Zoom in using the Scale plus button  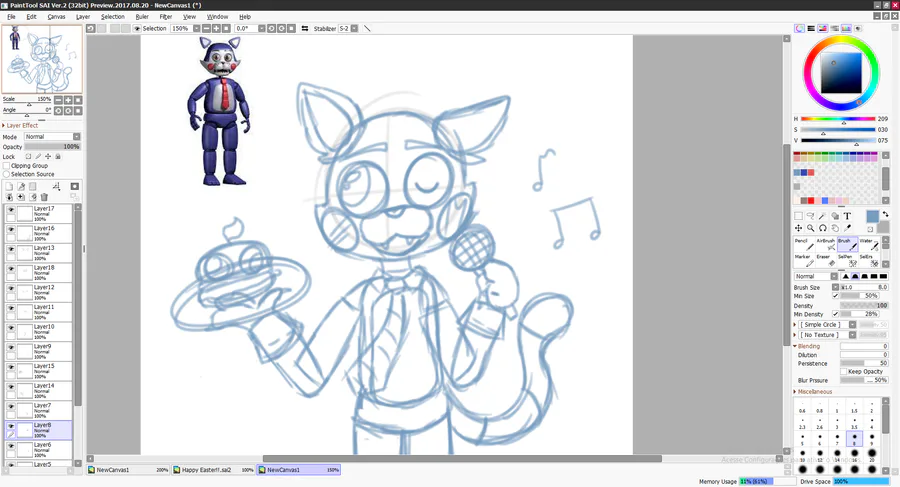(x=68, y=100)
